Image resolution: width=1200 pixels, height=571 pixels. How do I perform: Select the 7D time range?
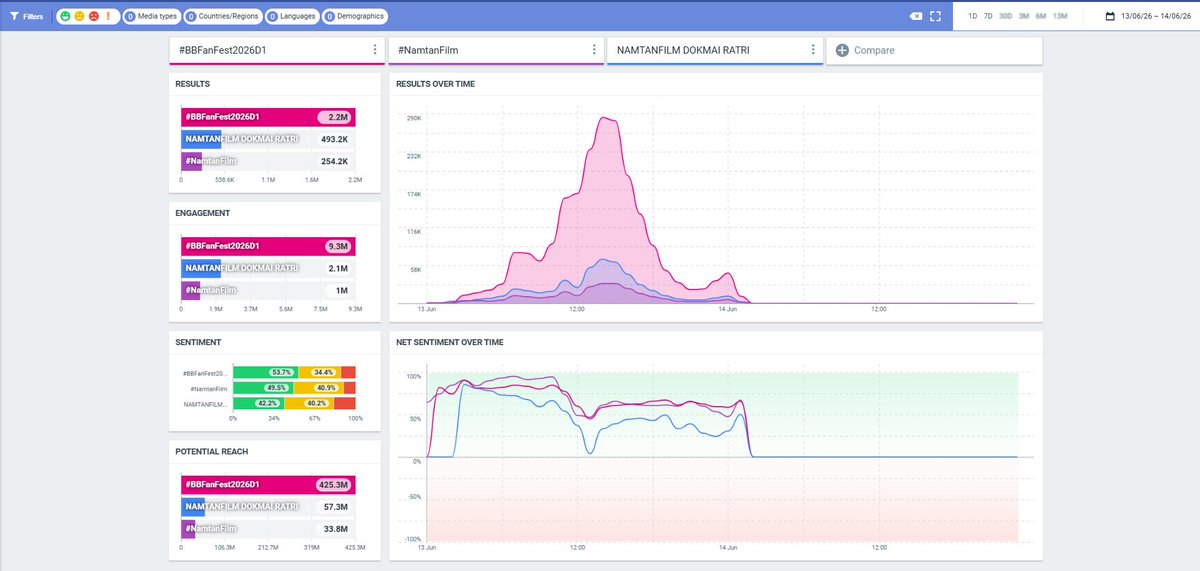pyautogui.click(x=988, y=16)
